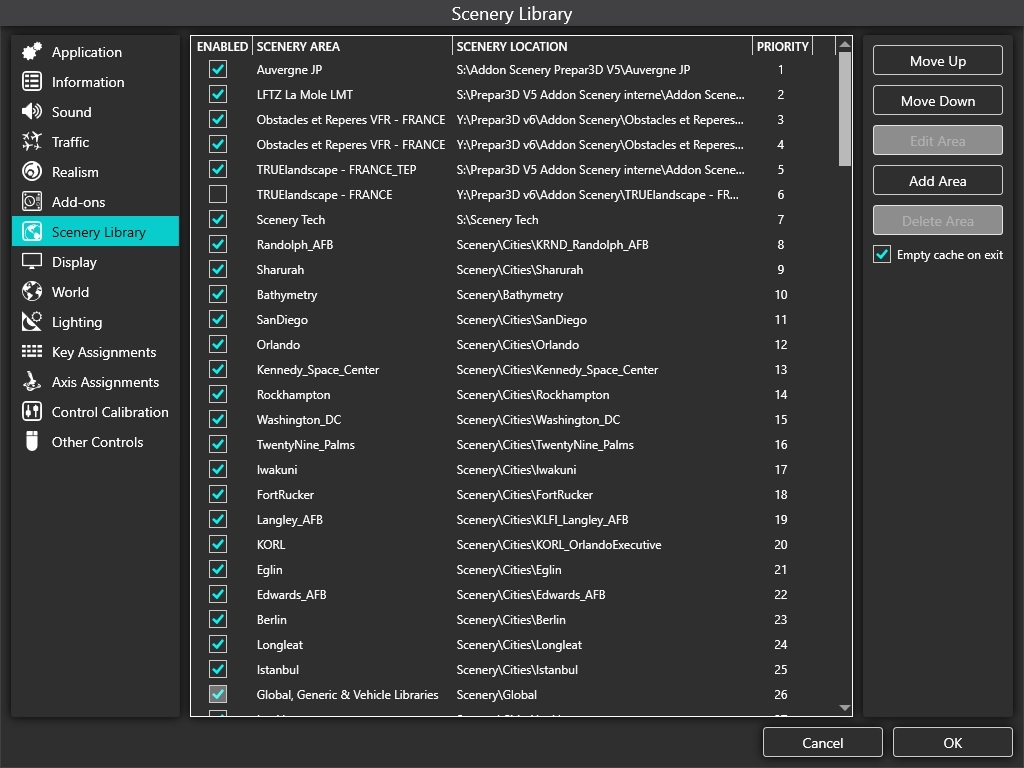Click the Move Up button
Image resolution: width=1024 pixels, height=768 pixels.
pyautogui.click(x=938, y=61)
